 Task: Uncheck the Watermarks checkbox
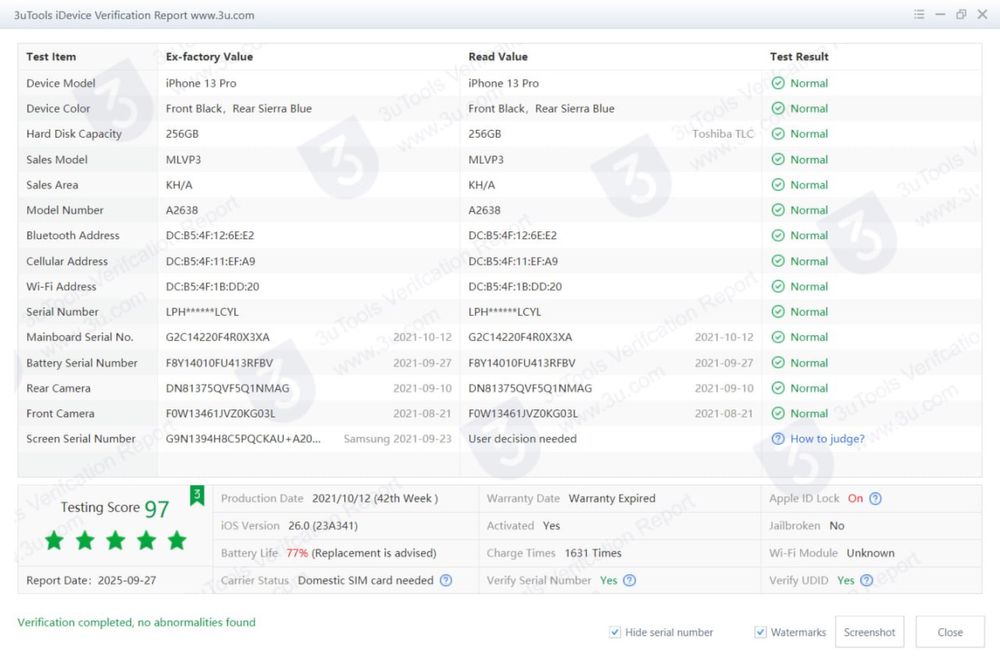coord(760,632)
